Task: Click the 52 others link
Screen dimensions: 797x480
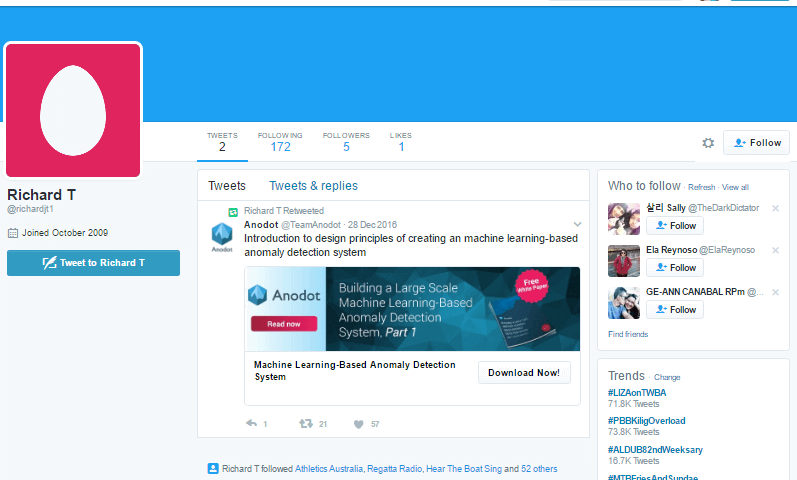Action: pyautogui.click(x=539, y=469)
